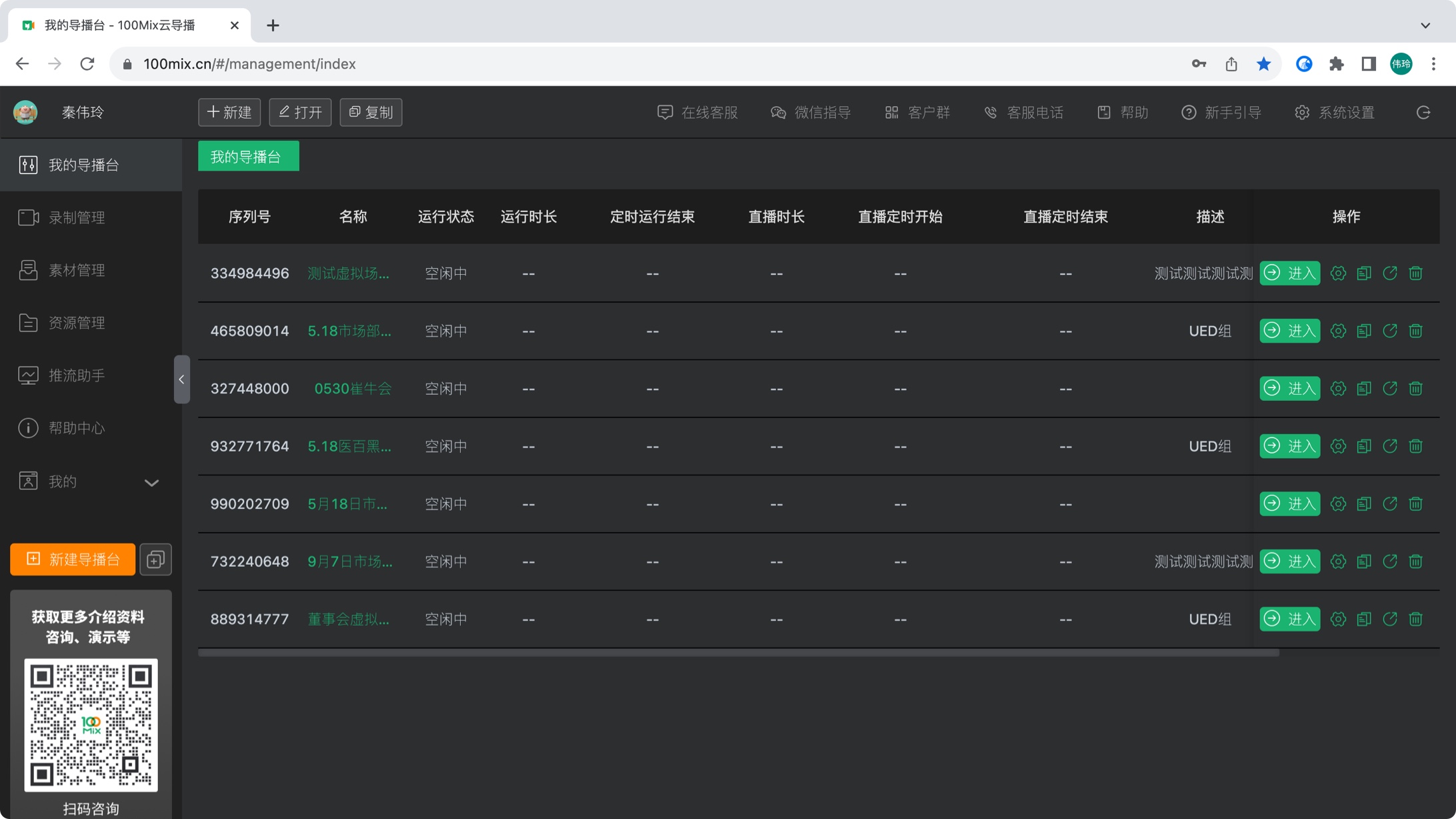
Task: Enter the console in row 334984496
Action: pyautogui.click(x=1289, y=273)
